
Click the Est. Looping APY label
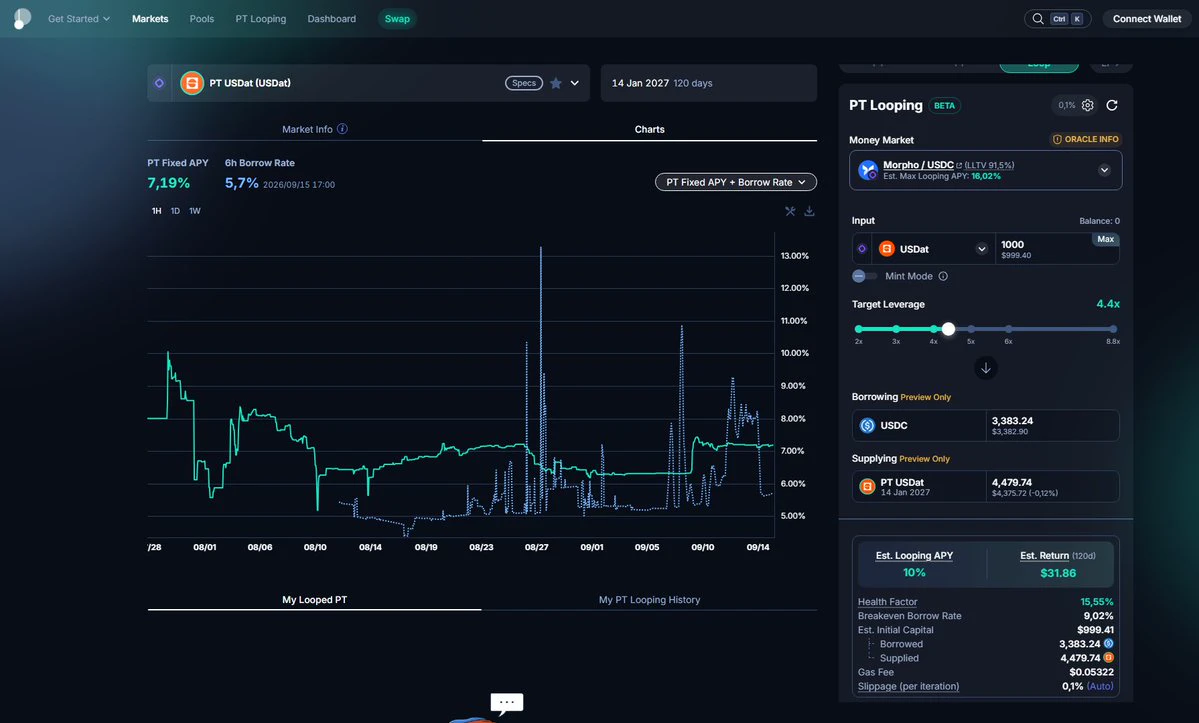pos(914,556)
